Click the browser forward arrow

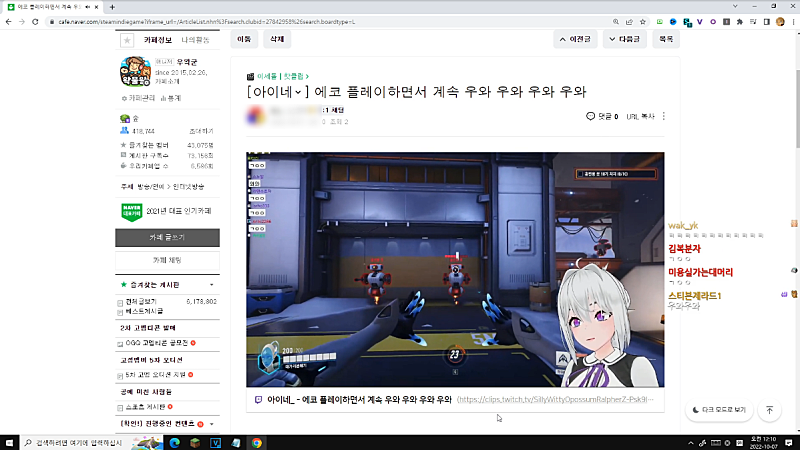pos(21,22)
